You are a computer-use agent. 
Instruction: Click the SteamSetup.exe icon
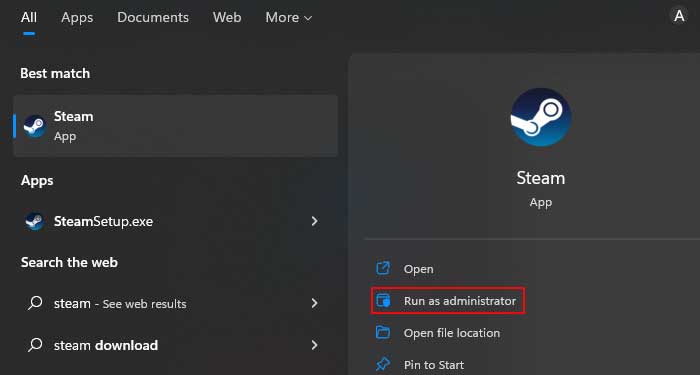coord(35,221)
